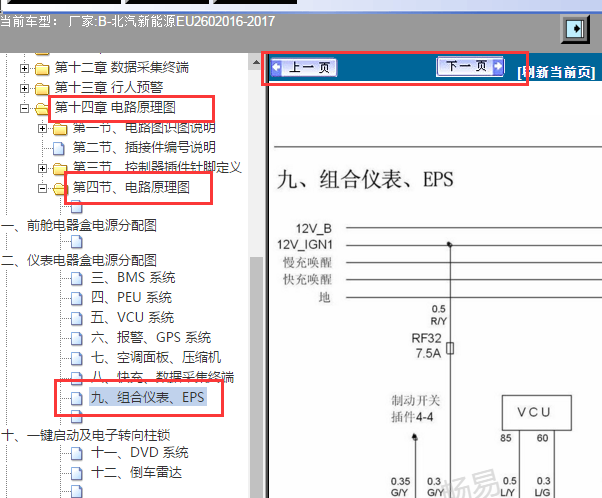The image size is (602, 498).
Task: Expand 第三节 控制器插件针脚定义 node
Action: 43,168
